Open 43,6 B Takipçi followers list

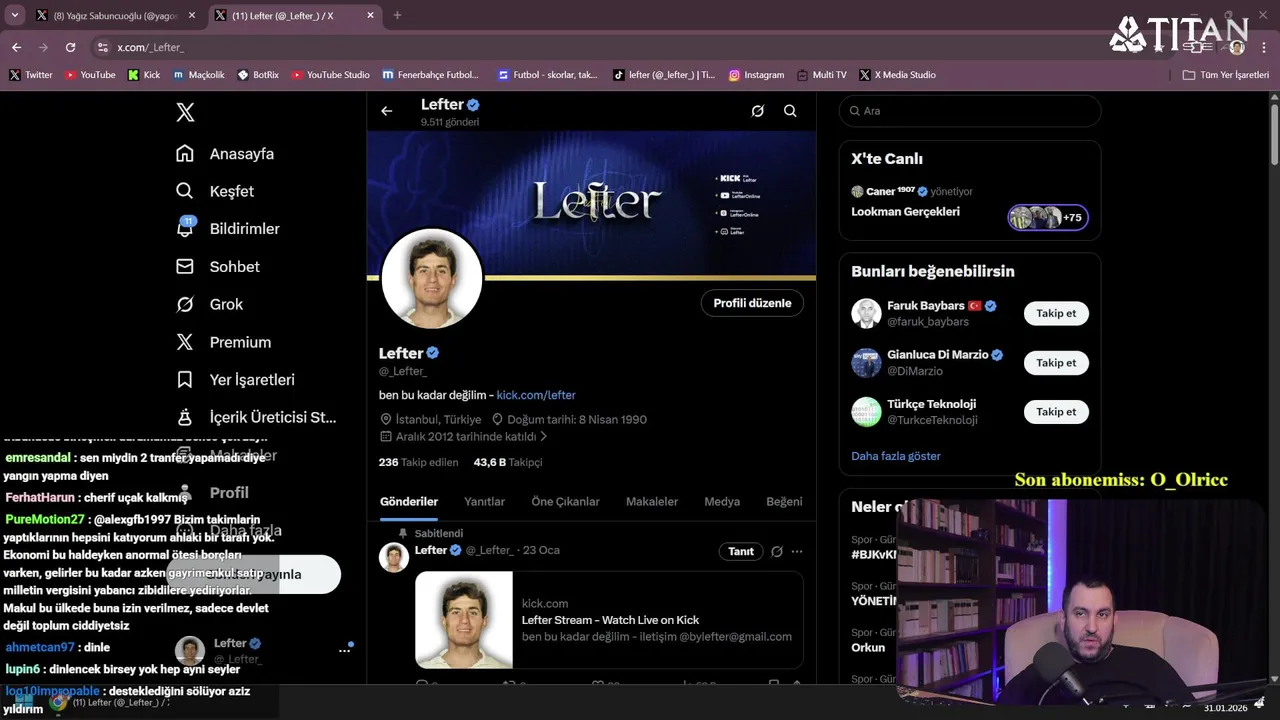[508, 462]
